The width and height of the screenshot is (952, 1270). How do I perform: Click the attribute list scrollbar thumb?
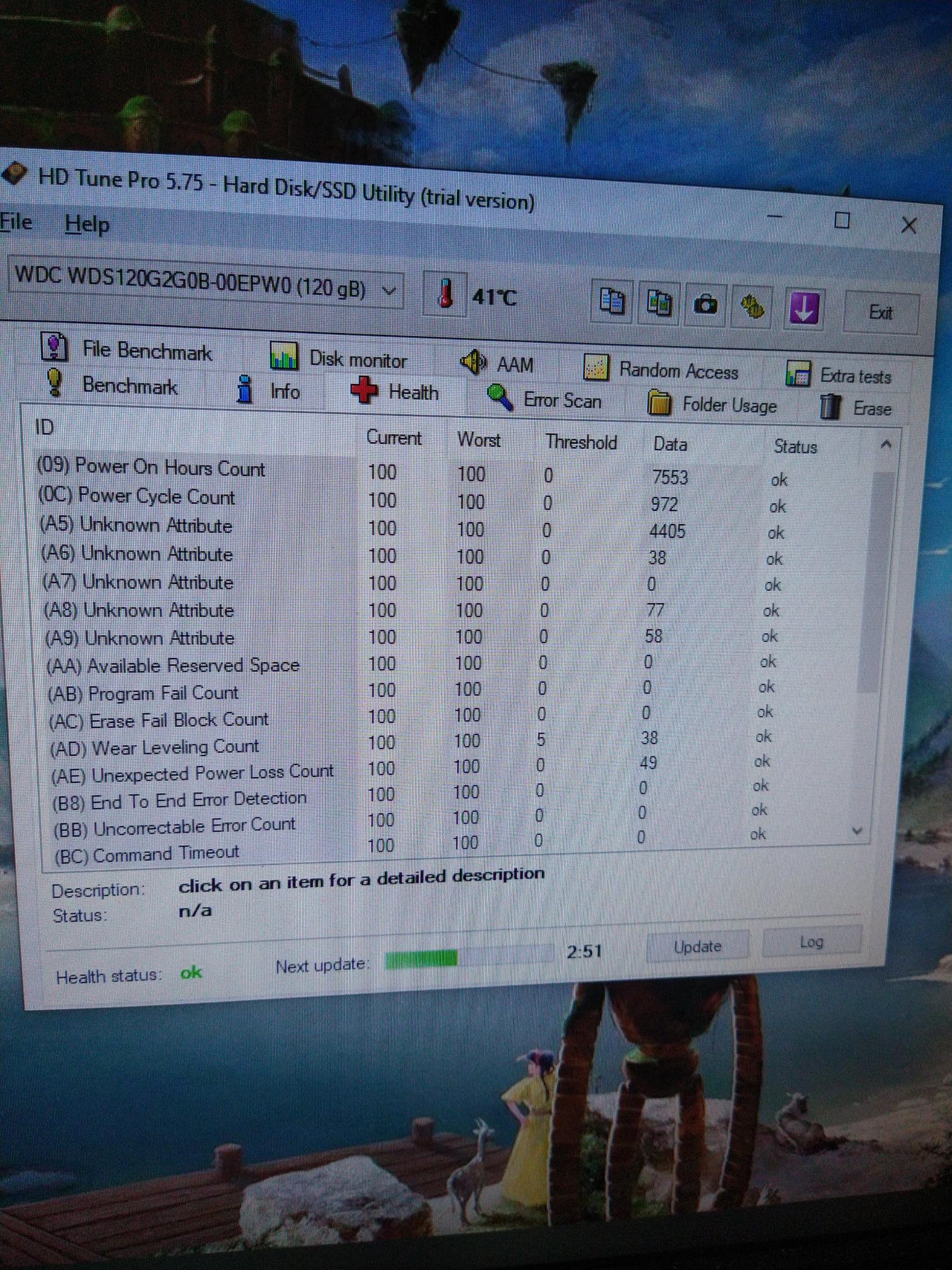point(875,582)
